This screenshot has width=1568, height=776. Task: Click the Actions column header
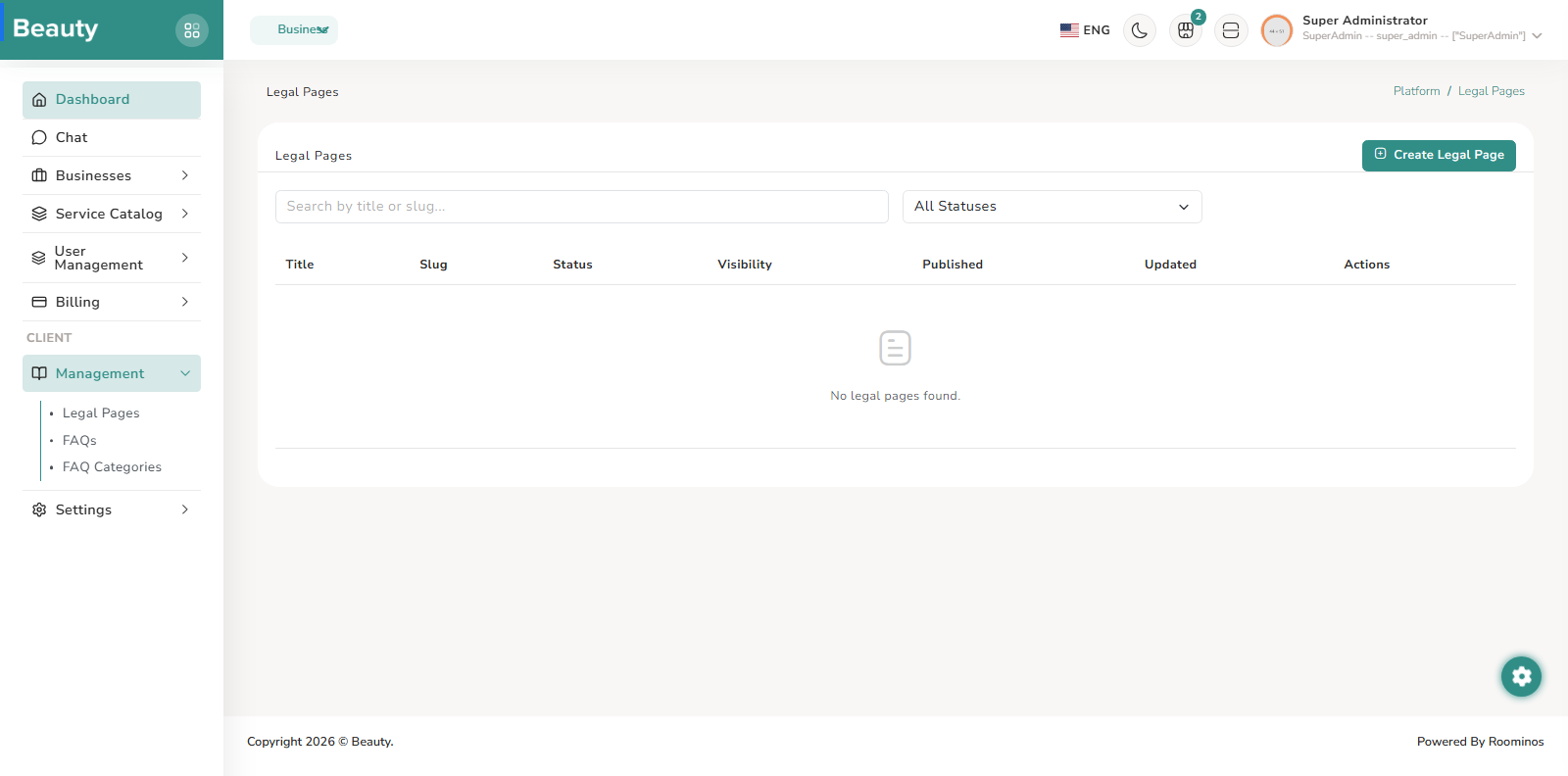click(1366, 265)
